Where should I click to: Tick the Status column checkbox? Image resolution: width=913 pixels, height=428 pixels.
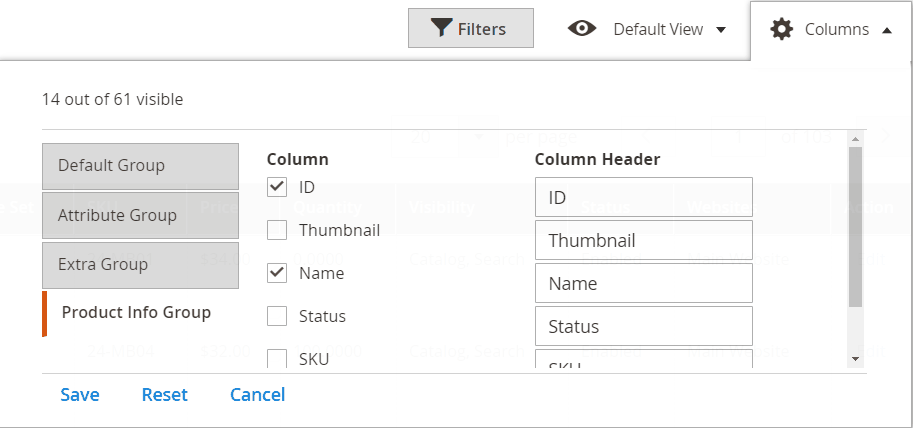click(277, 316)
